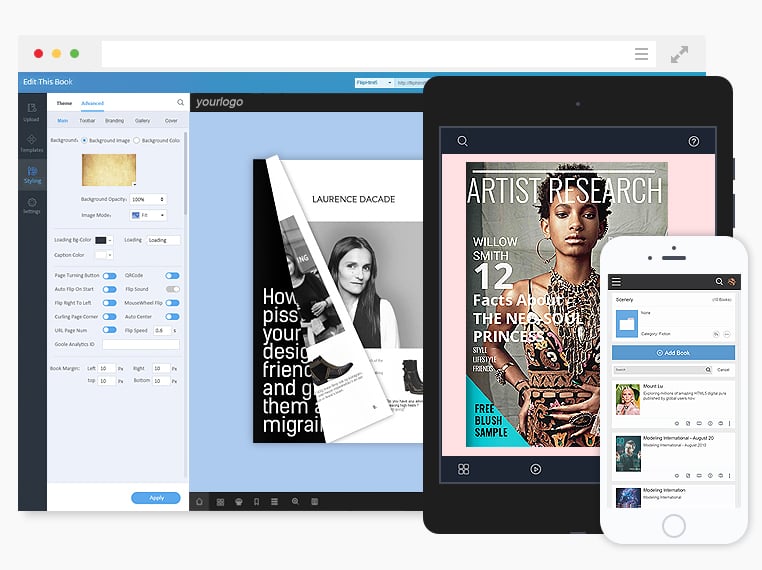Open the Background Opacity dropdown
This screenshot has height=570, width=762.
(x=148, y=199)
